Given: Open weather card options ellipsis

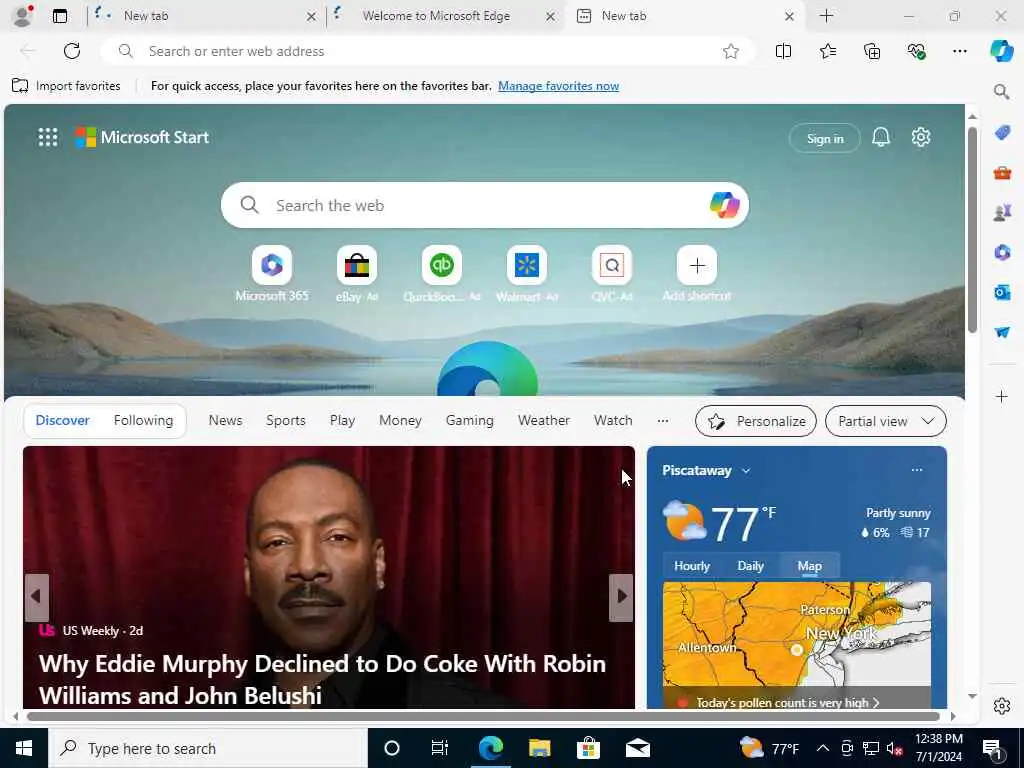Looking at the screenshot, I should click(x=917, y=470).
